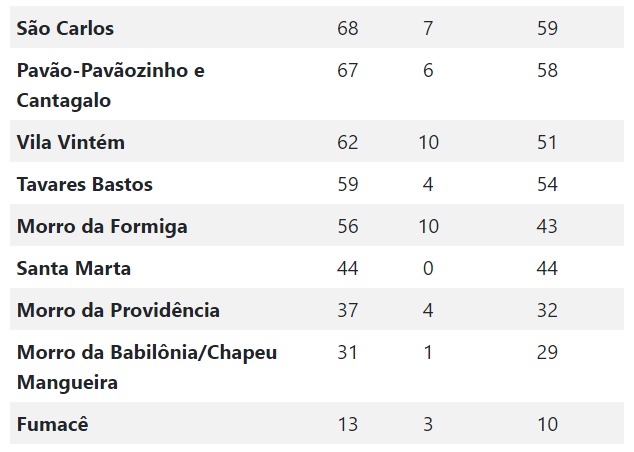Click the Vila Vintém row label
The height and width of the screenshot is (452, 634).
click(x=71, y=142)
